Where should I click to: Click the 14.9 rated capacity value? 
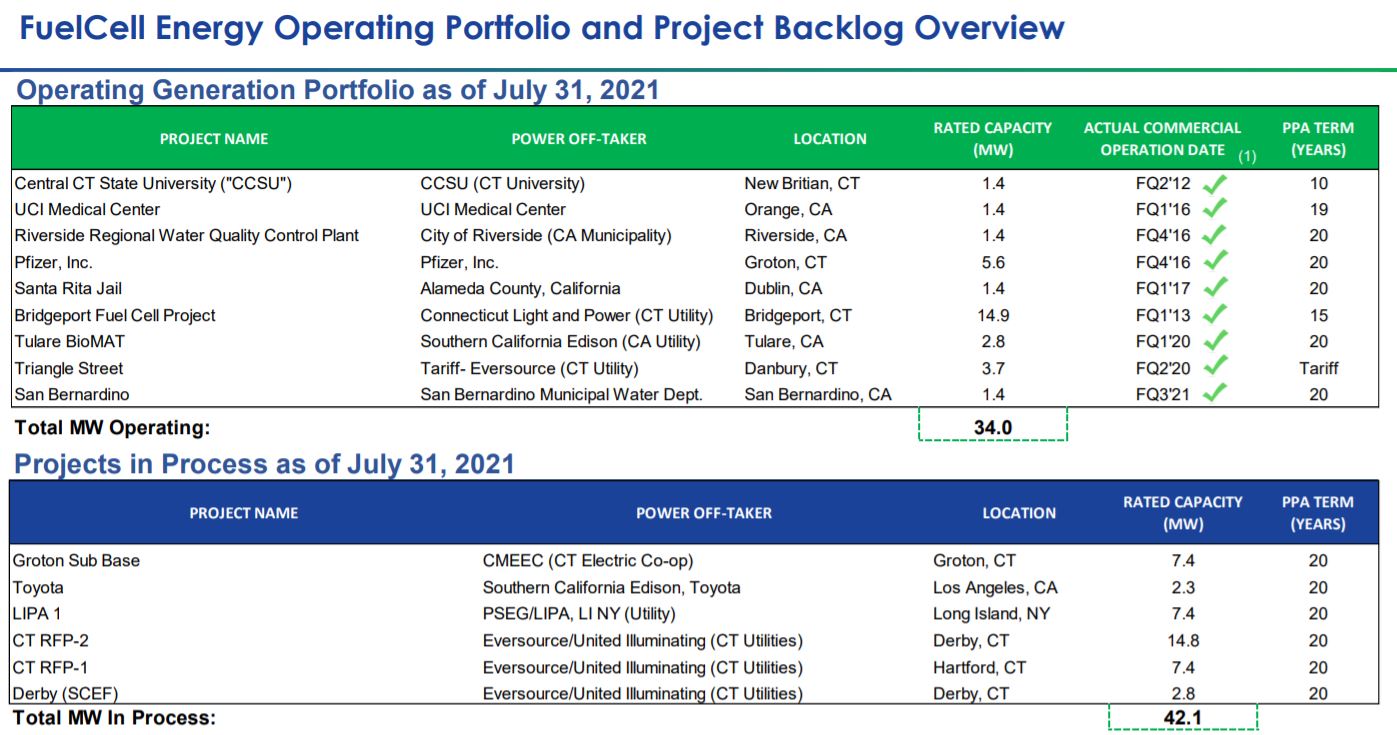pyautogui.click(x=993, y=315)
